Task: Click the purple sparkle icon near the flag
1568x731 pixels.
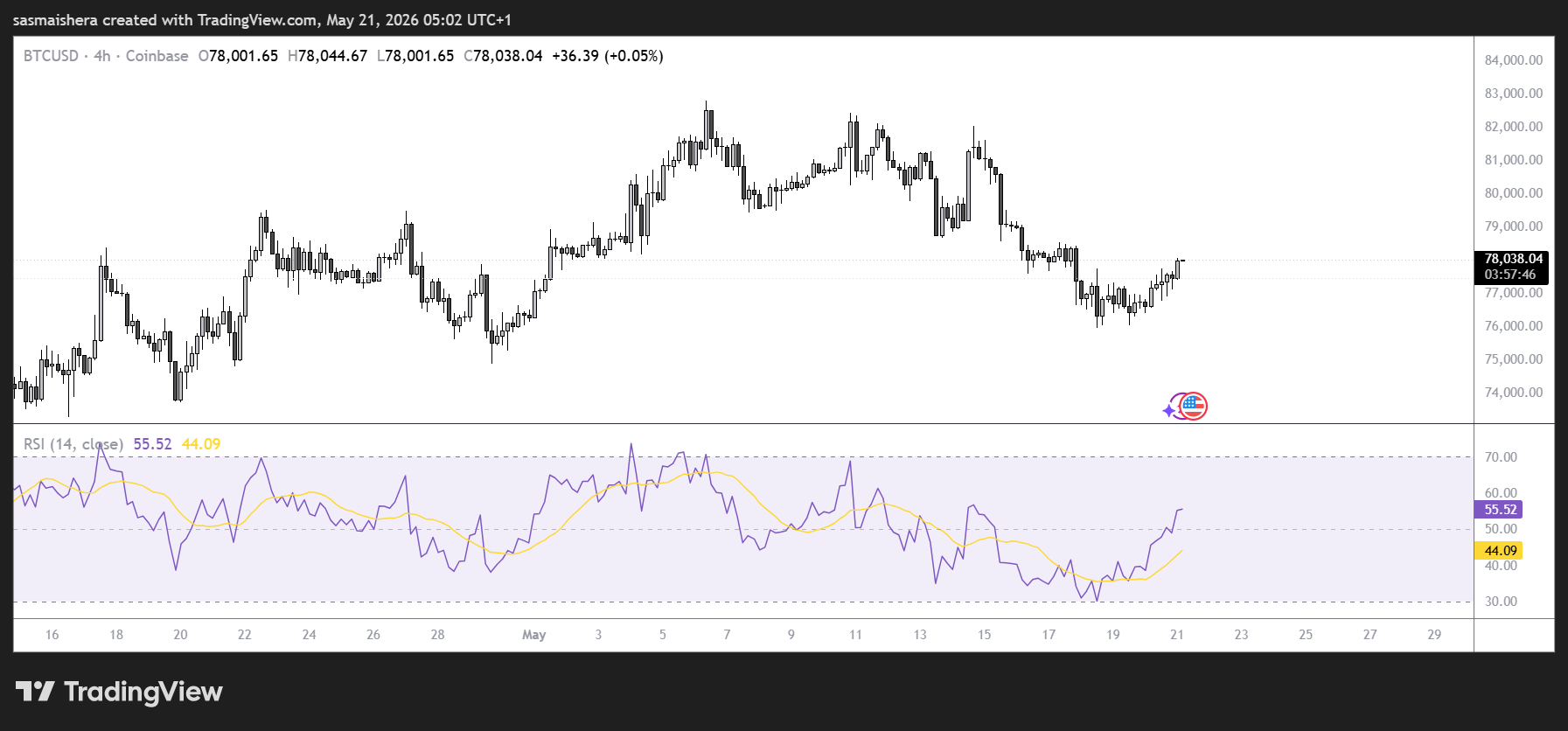Action: coord(1170,409)
